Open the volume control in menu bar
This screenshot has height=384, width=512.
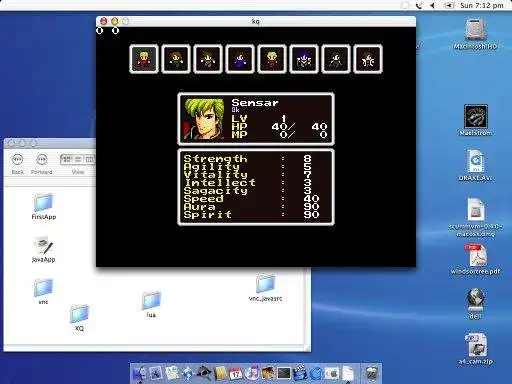(433, 5)
